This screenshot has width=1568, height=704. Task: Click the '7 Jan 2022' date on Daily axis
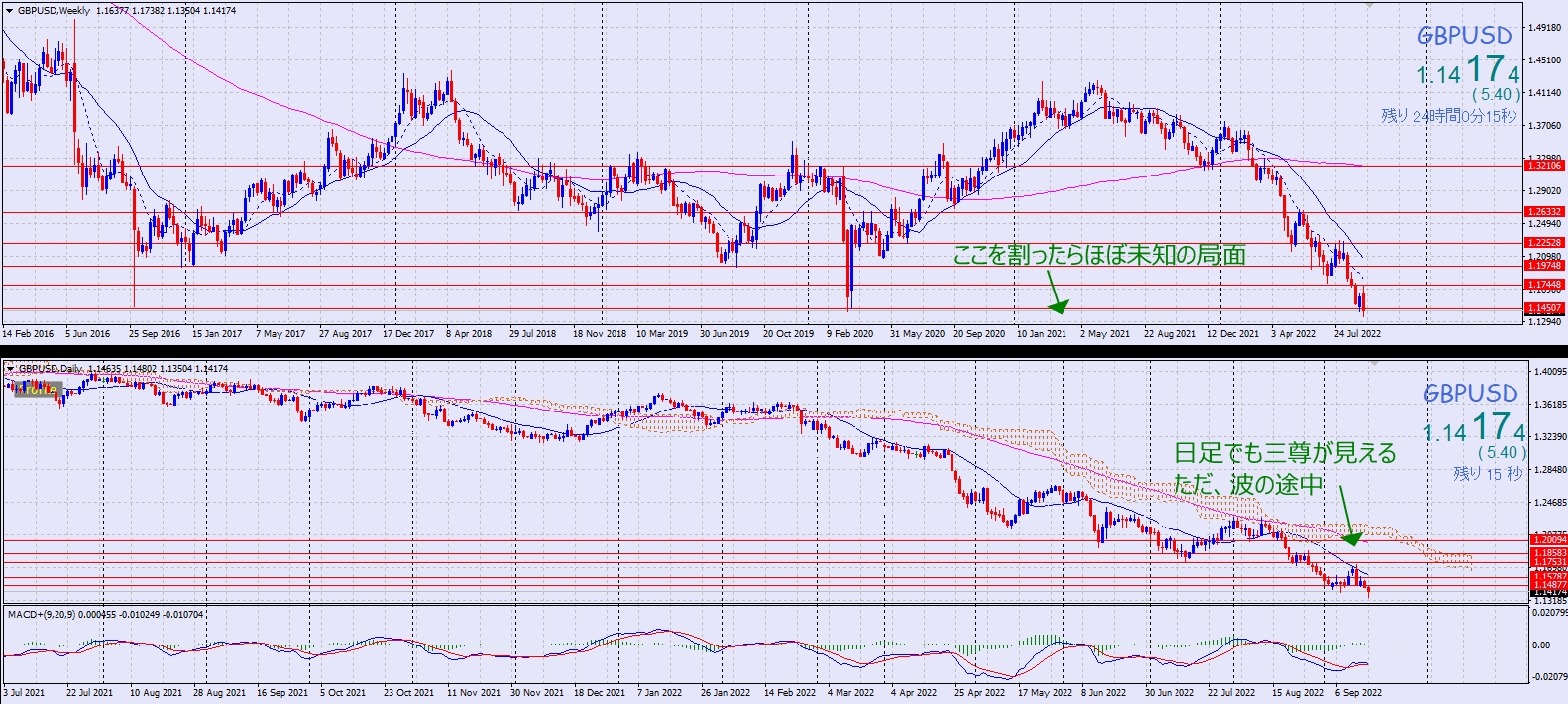coord(659,693)
